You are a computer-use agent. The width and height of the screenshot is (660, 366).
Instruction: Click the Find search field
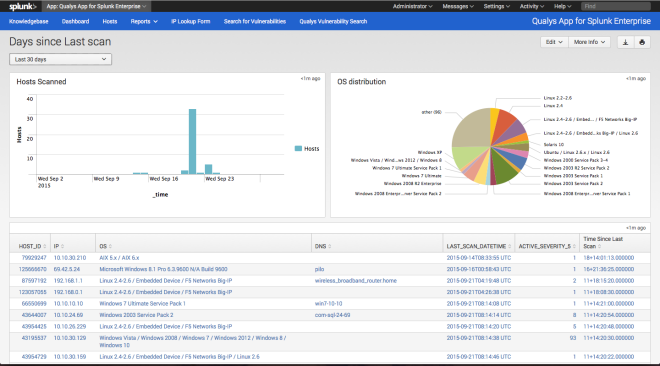[x=615, y=6]
